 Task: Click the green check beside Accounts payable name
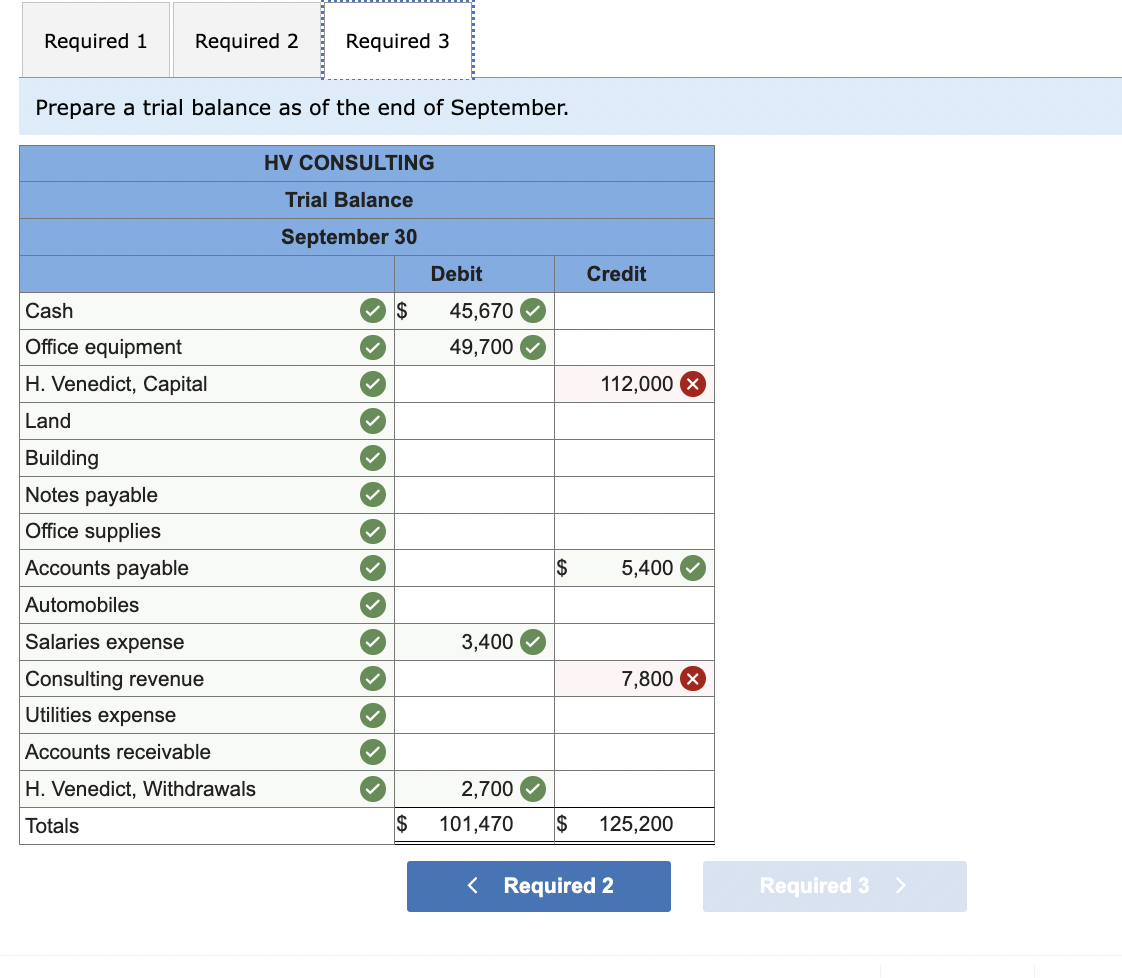373,568
